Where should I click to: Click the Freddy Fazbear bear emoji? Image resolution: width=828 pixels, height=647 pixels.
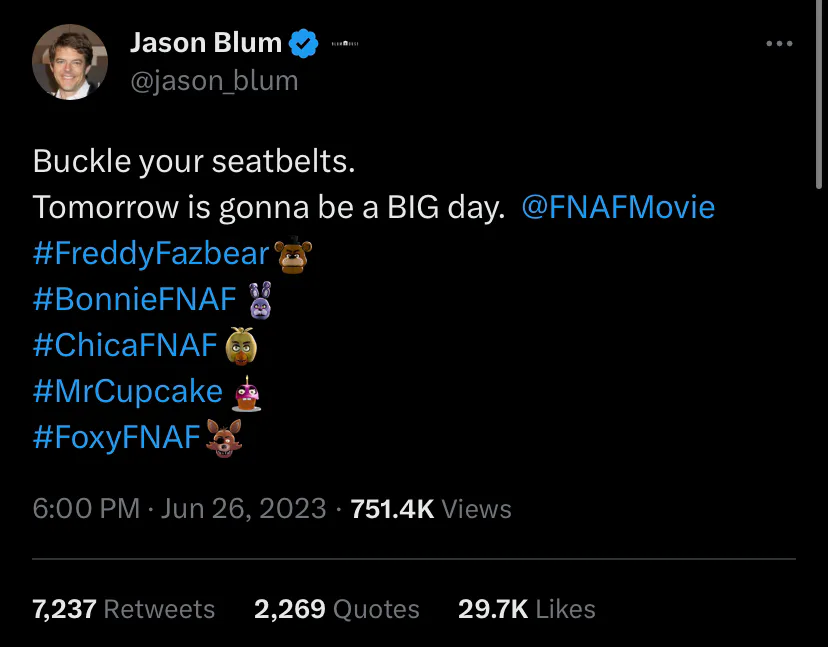292,254
